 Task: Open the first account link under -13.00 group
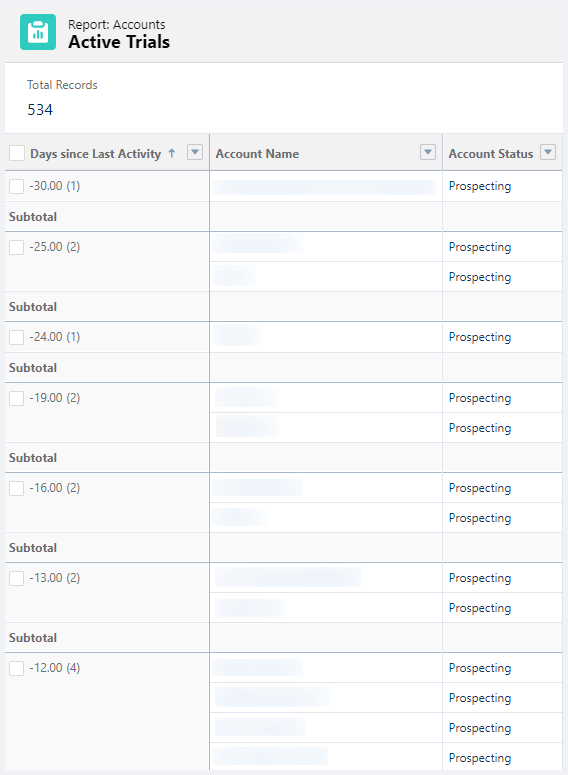pyautogui.click(x=288, y=577)
